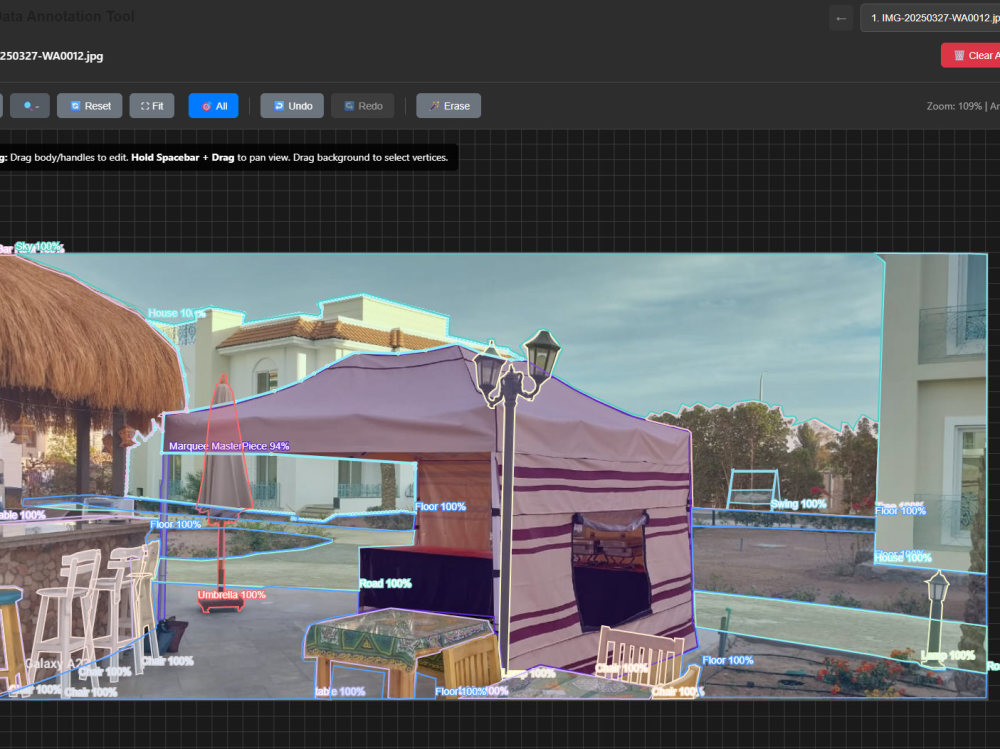Select the Floor 100% label beside Marquee interior

pyautogui.click(x=441, y=507)
